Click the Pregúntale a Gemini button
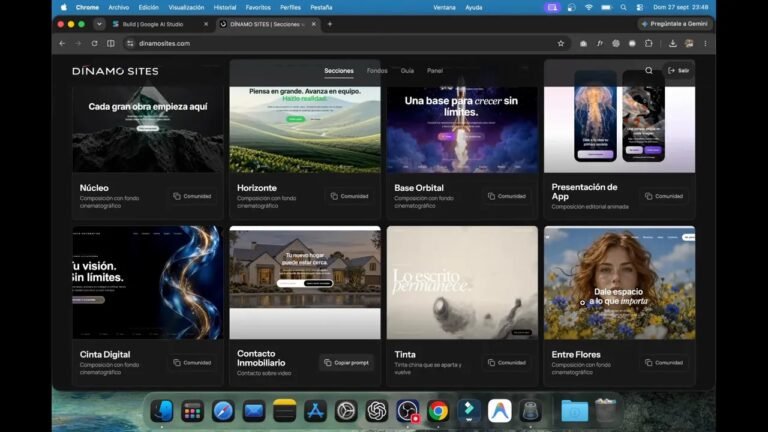This screenshot has height=432, width=768. pyautogui.click(x=675, y=24)
